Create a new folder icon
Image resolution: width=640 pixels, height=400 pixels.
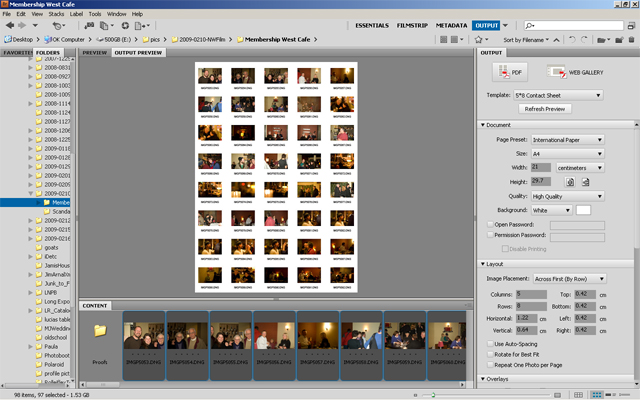[619, 40]
